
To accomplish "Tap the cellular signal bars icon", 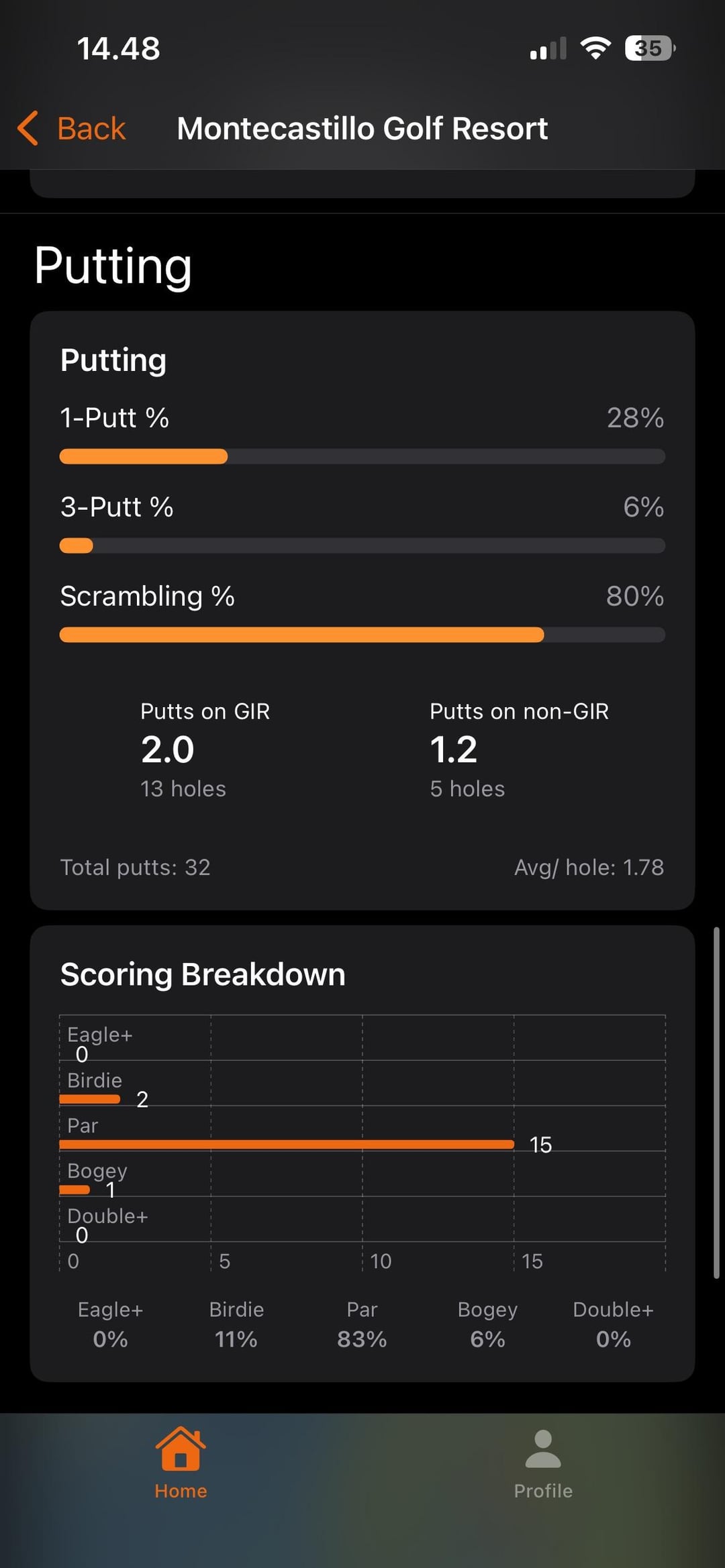I will pos(548,49).
